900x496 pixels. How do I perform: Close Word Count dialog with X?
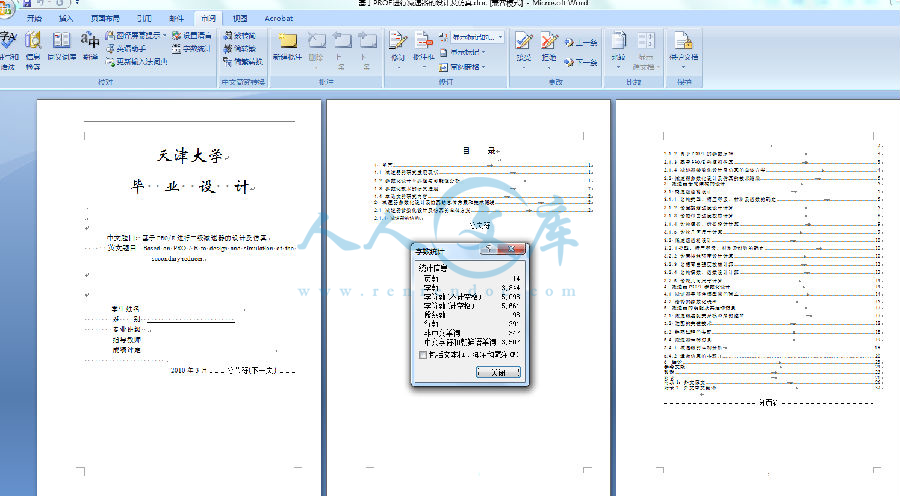pos(510,249)
